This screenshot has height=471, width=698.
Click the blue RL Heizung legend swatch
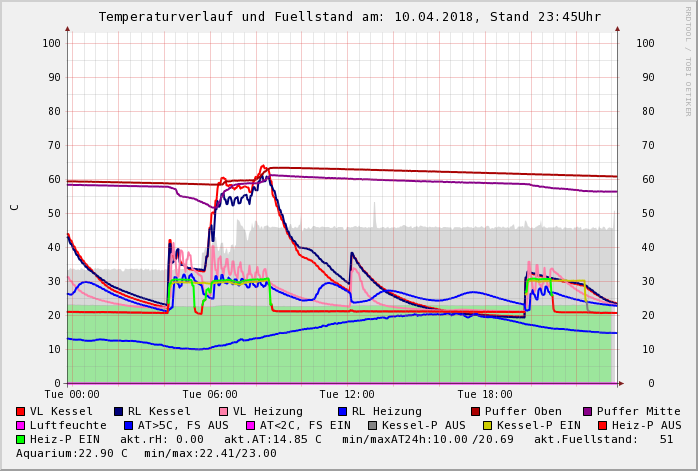pyautogui.click(x=342, y=411)
